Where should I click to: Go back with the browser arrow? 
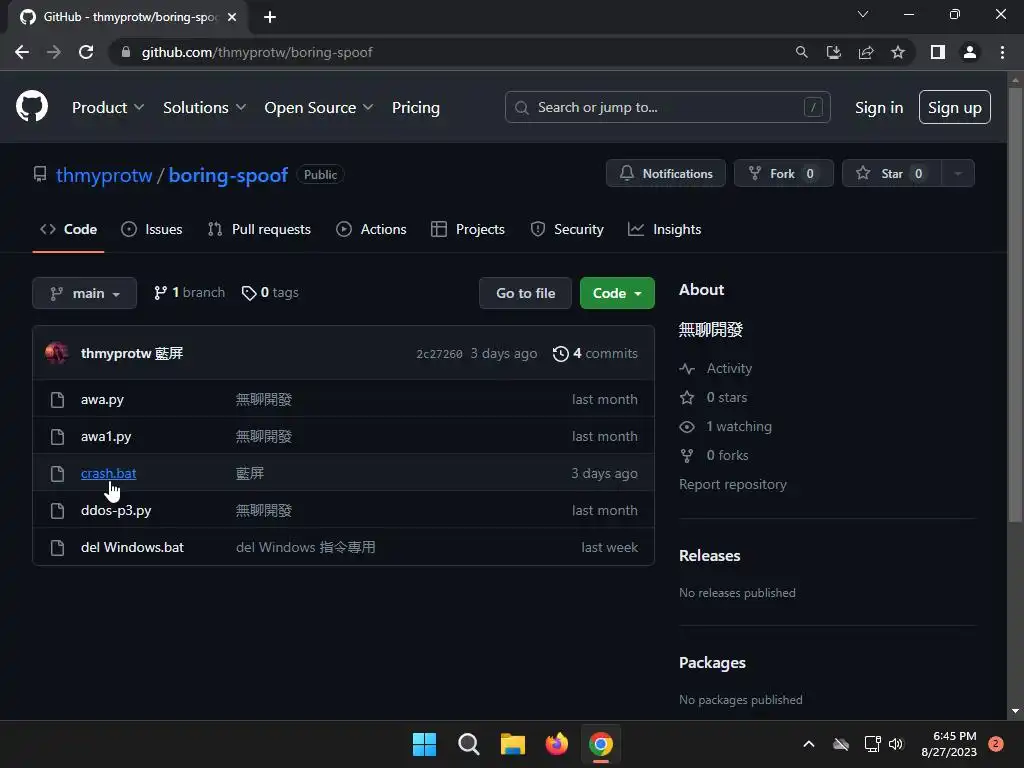(22, 52)
